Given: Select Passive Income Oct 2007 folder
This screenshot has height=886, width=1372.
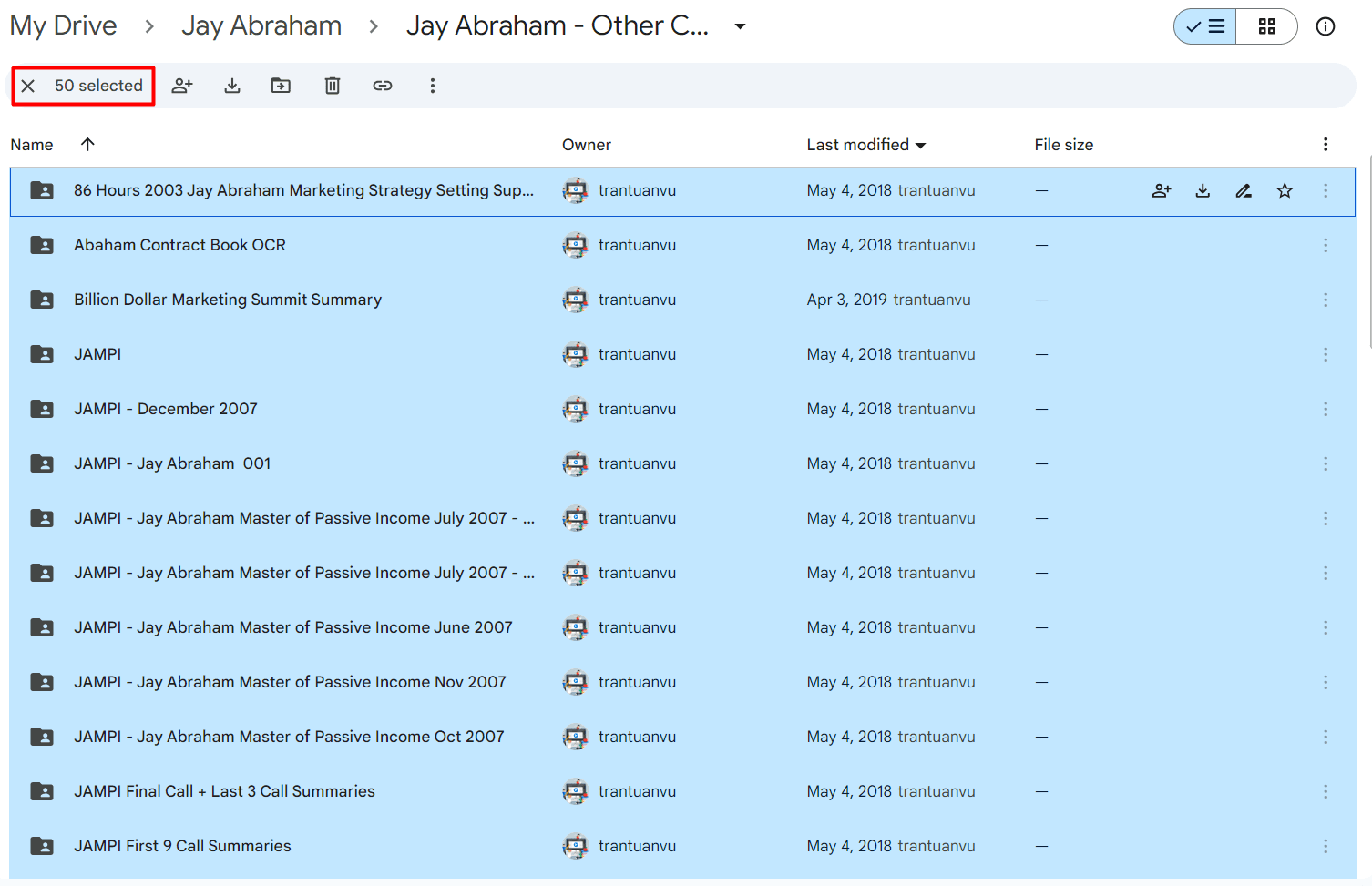Looking at the screenshot, I should pyautogui.click(x=682, y=737).
